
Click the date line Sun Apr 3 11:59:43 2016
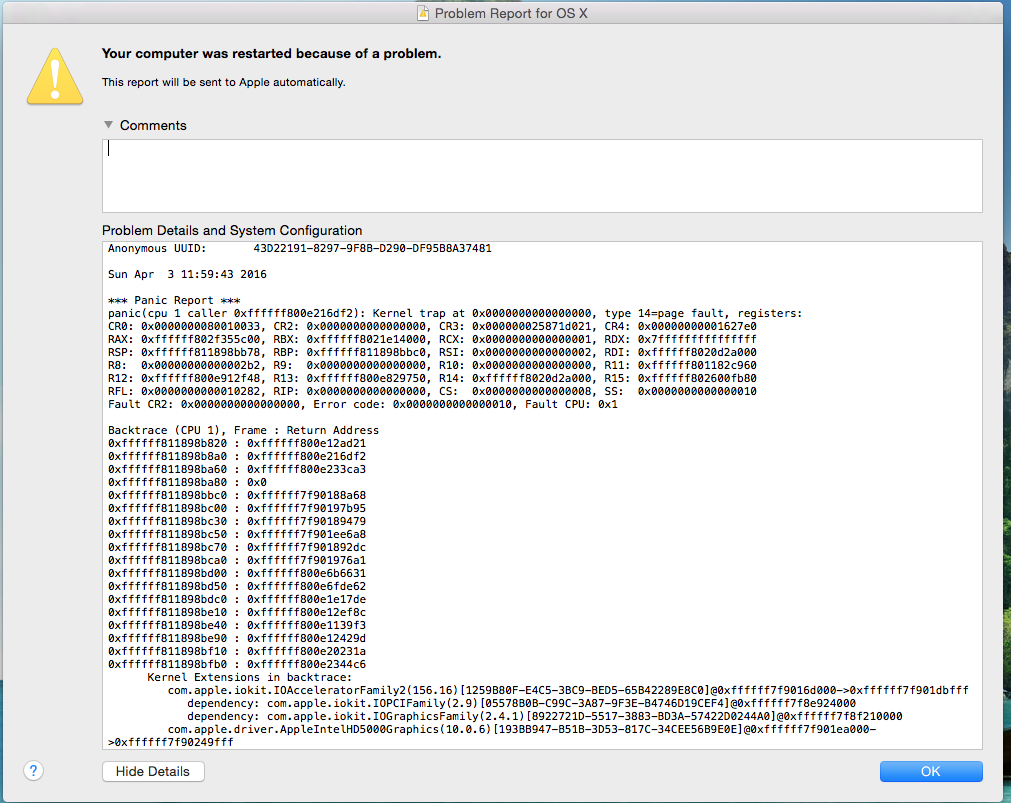pyautogui.click(x=187, y=274)
